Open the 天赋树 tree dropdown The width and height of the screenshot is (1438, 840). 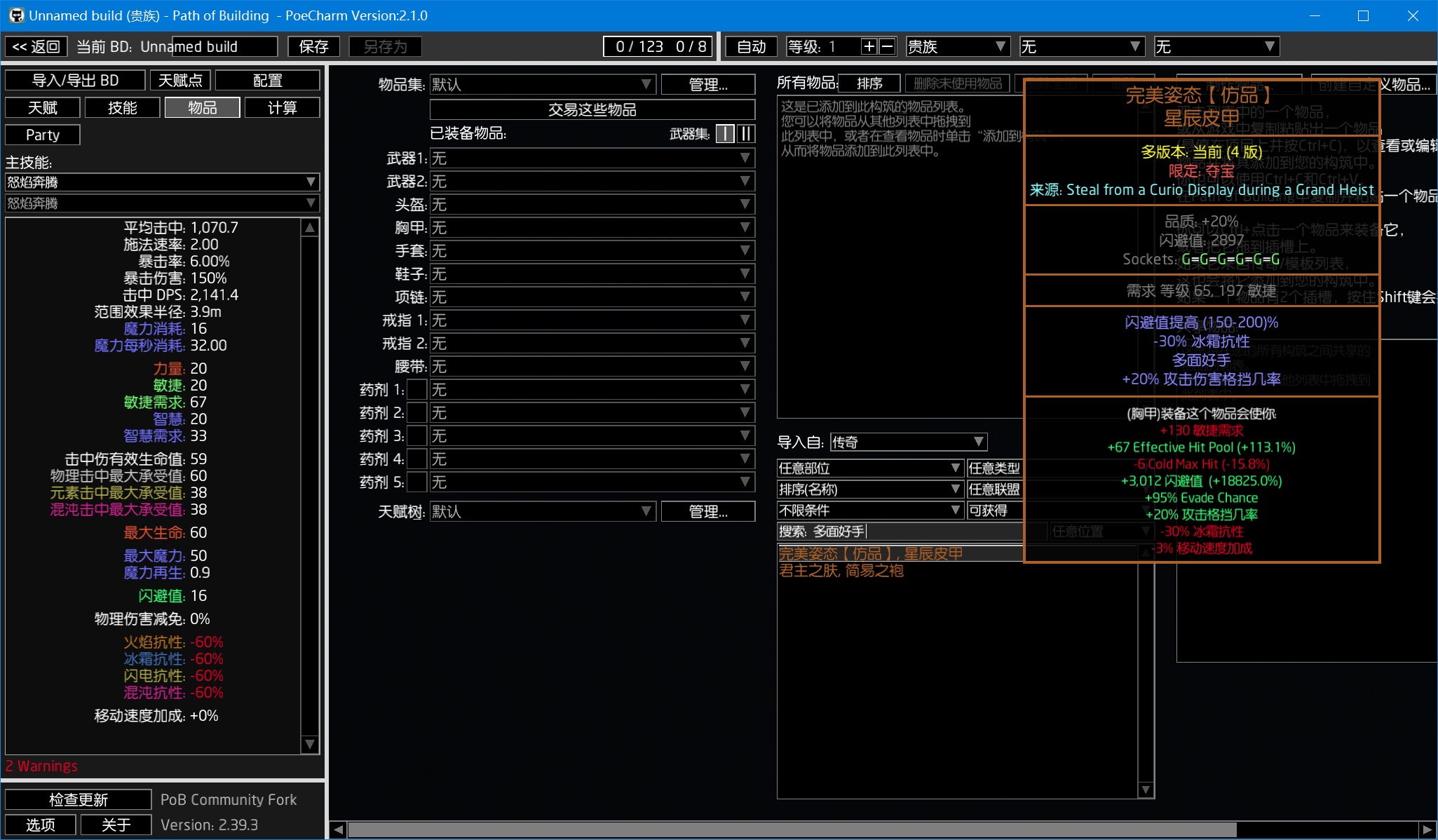click(543, 512)
